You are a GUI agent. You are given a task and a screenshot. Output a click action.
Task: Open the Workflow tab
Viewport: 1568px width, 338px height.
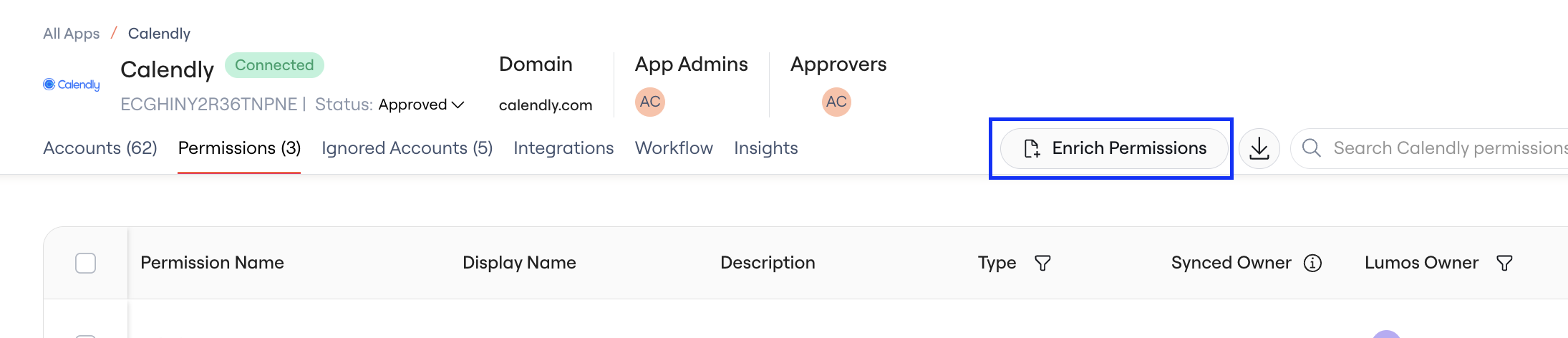coord(674,148)
